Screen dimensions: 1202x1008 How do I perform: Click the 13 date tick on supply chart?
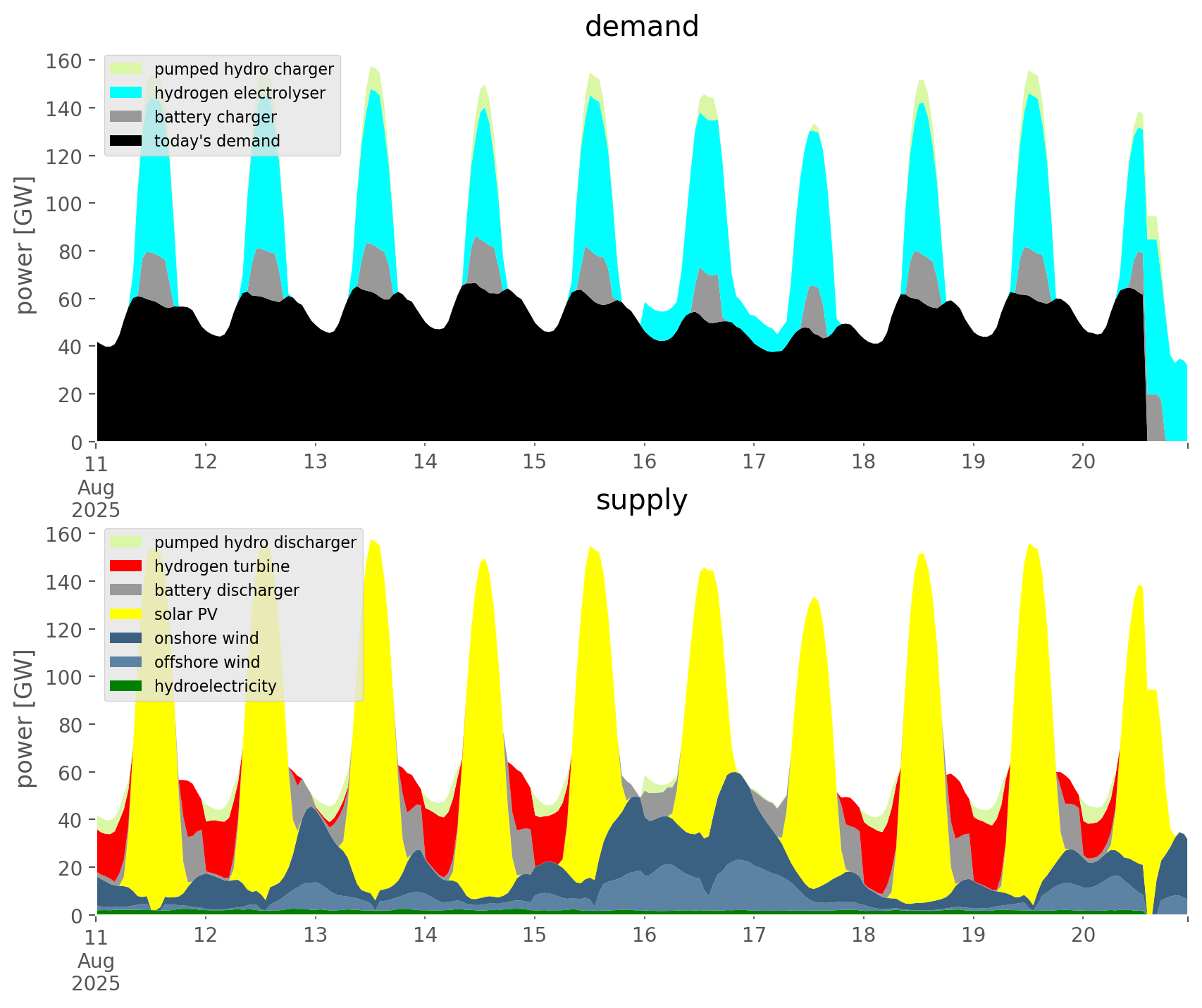(316, 935)
